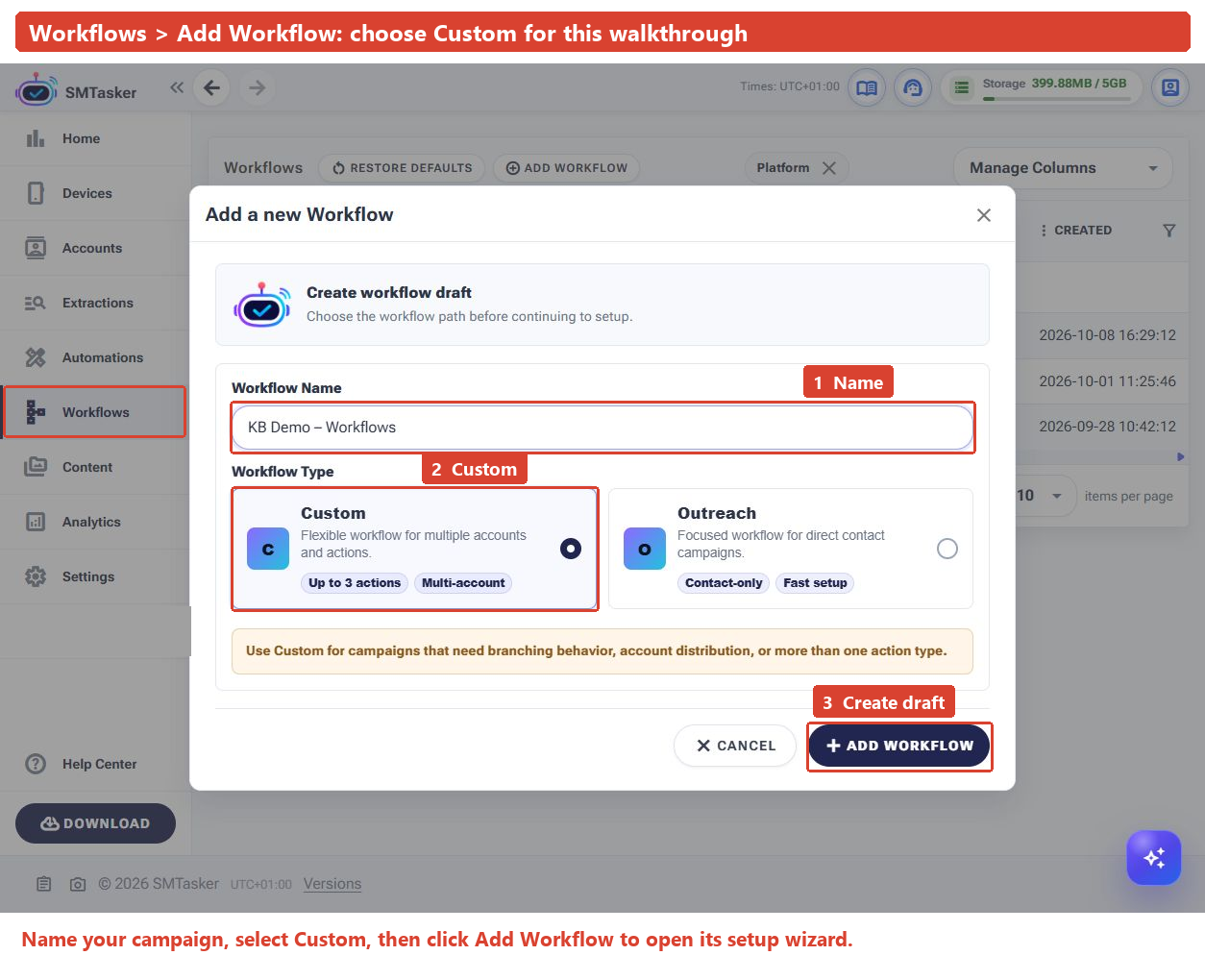1205x980 pixels.
Task: Open Devices in the sidebar
Action: point(95,193)
